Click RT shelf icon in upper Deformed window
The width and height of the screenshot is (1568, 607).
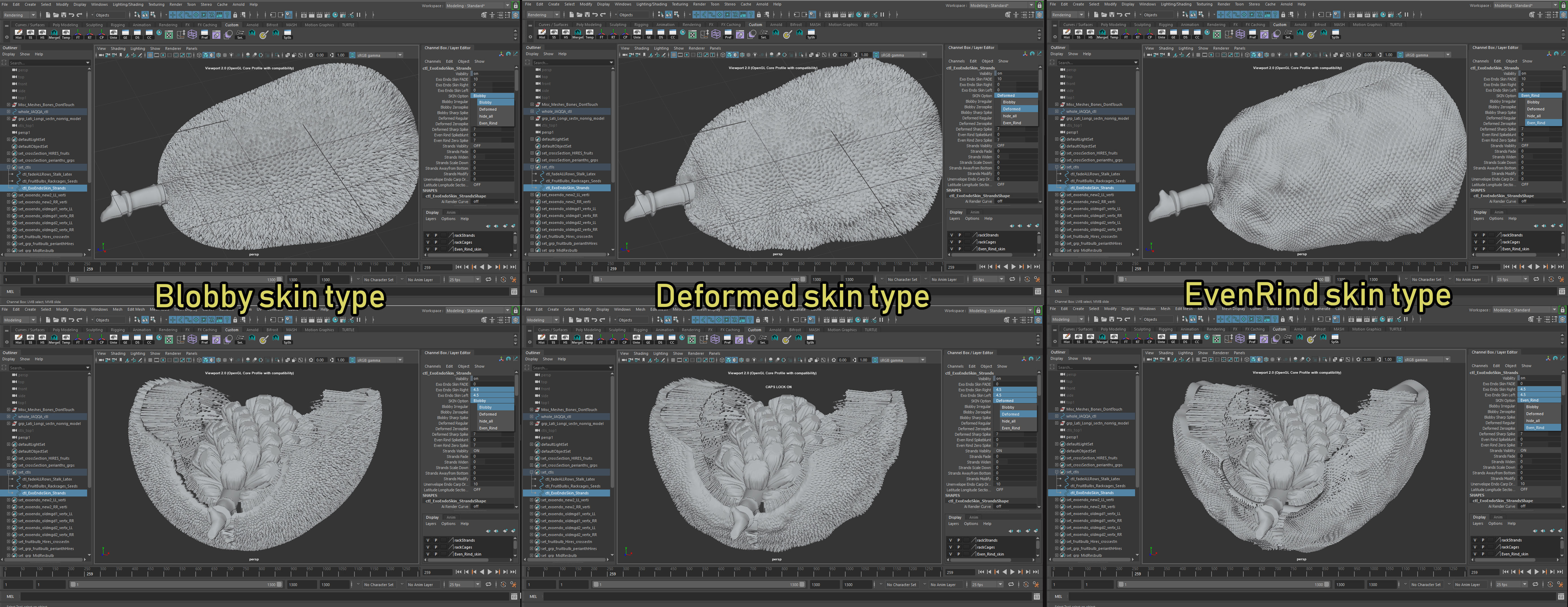coord(613,34)
